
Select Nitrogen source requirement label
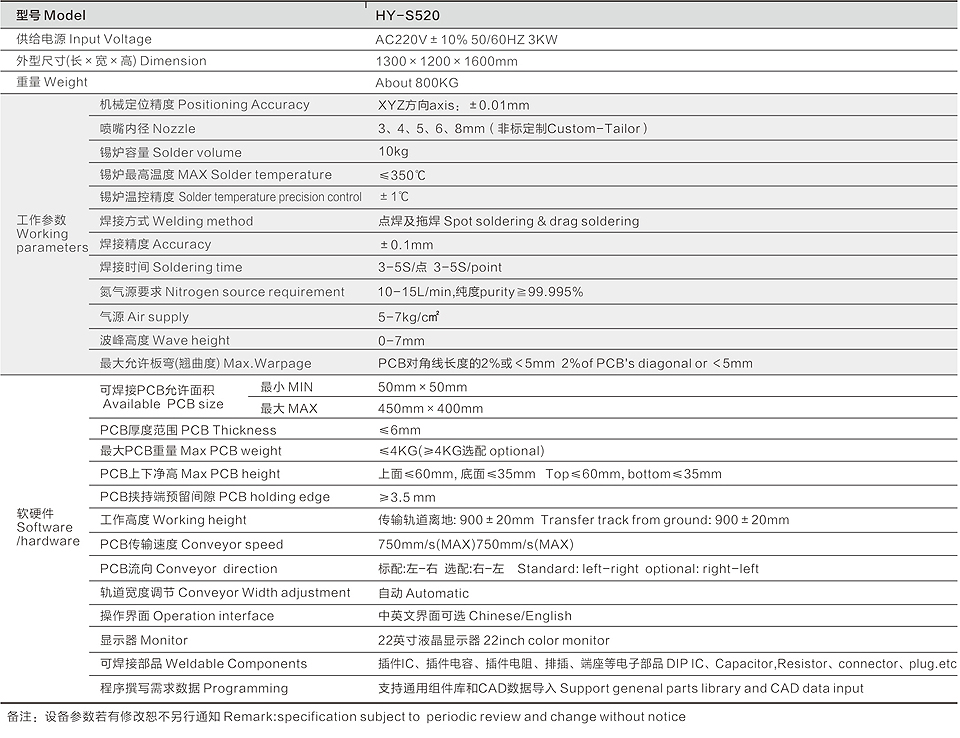tap(222, 292)
